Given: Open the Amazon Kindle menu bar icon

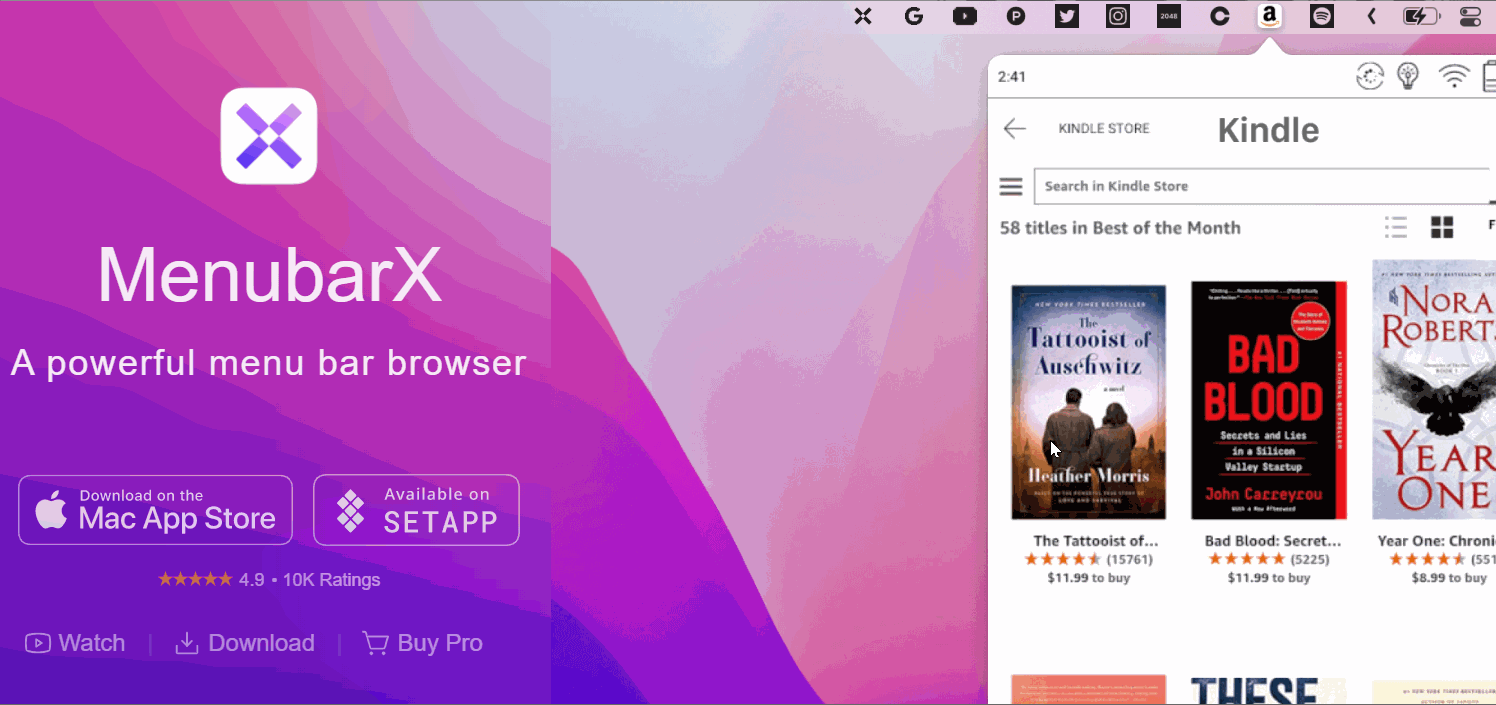Looking at the screenshot, I should 1270,16.
